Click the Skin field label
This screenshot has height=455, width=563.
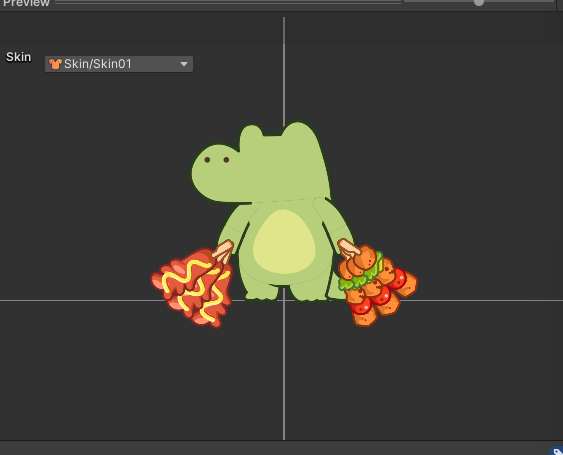click(19, 57)
